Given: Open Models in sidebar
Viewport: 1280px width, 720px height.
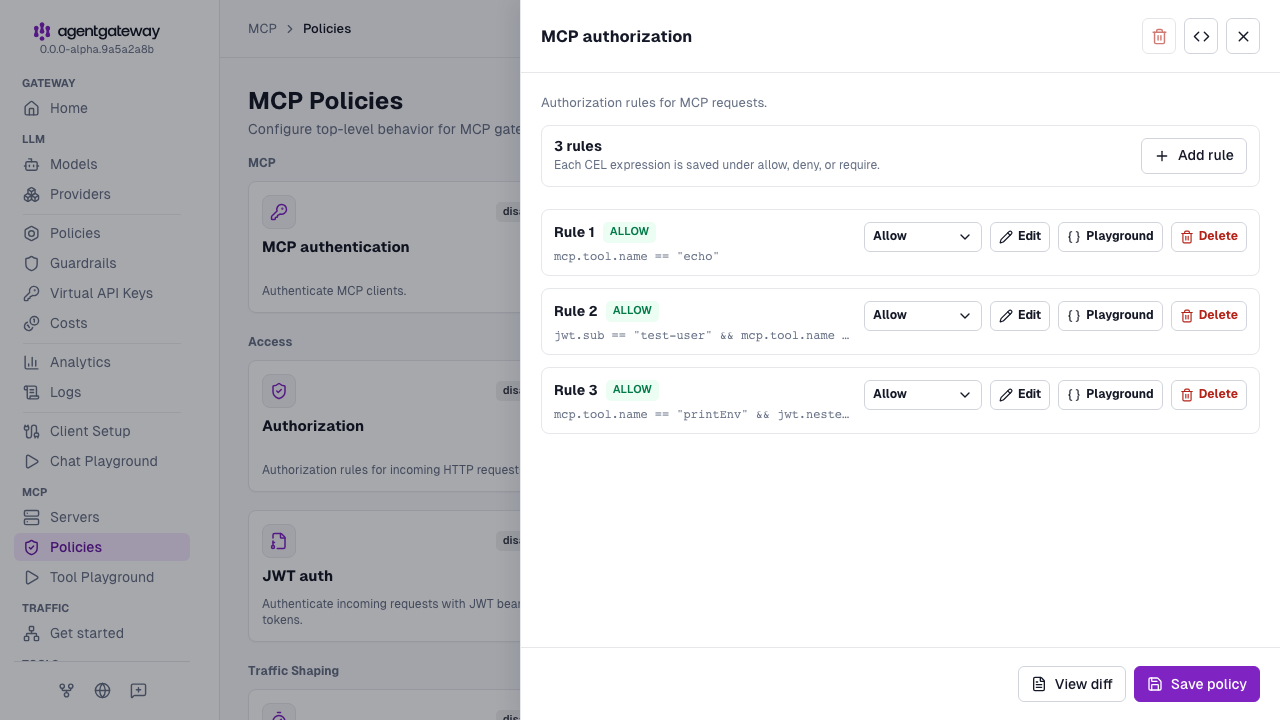Looking at the screenshot, I should [x=102, y=164].
